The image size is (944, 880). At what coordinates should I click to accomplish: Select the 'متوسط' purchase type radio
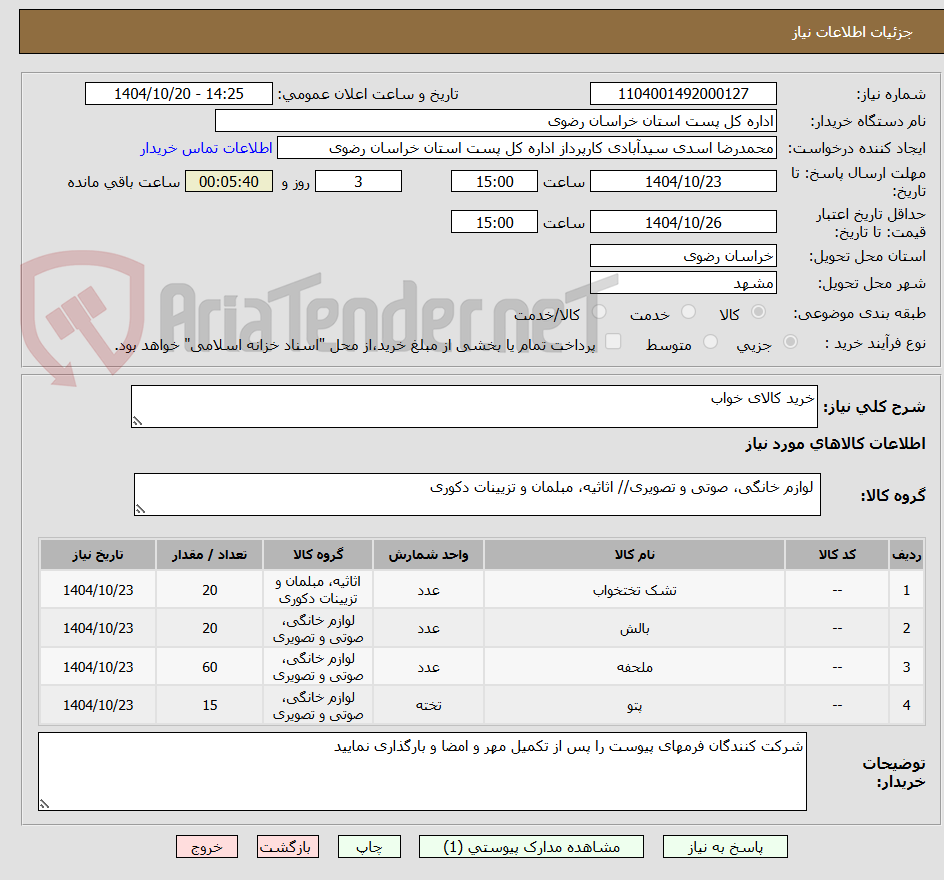(x=710, y=342)
